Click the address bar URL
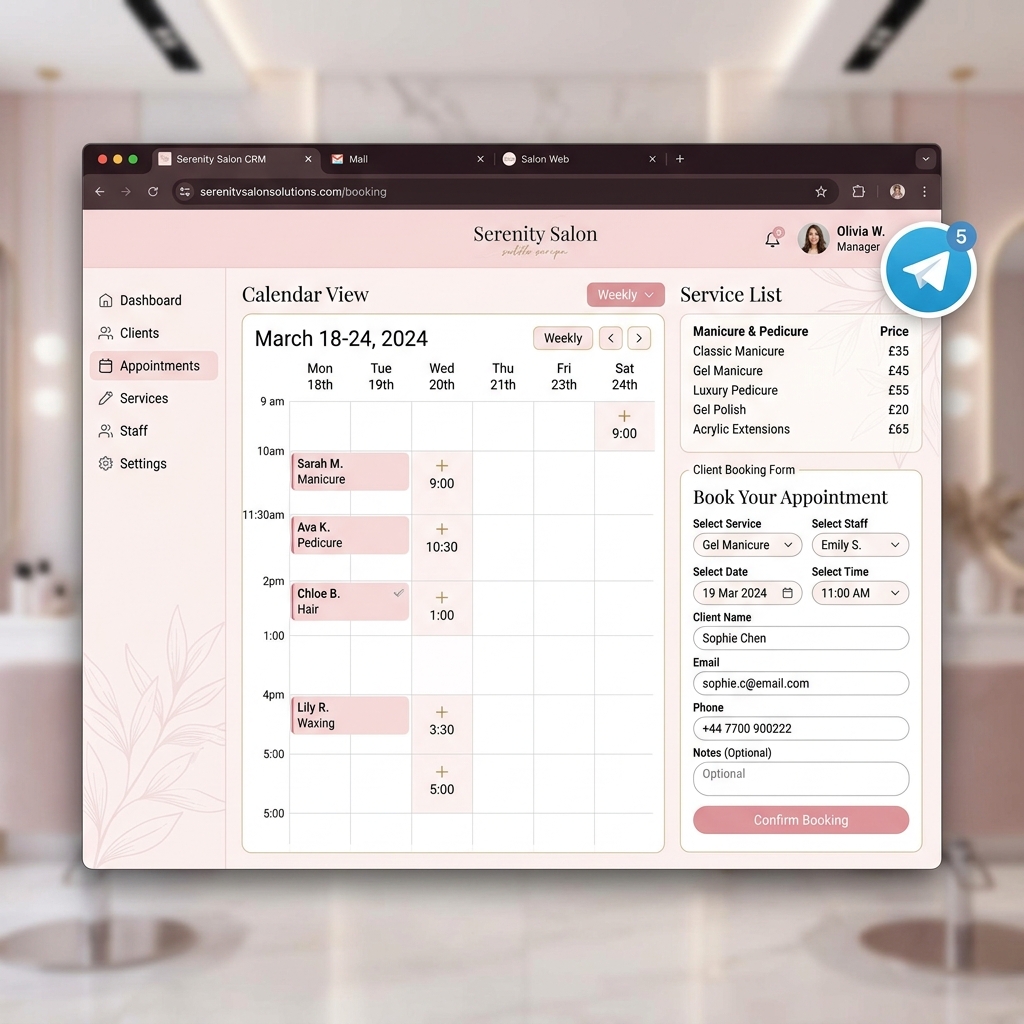 click(x=293, y=191)
